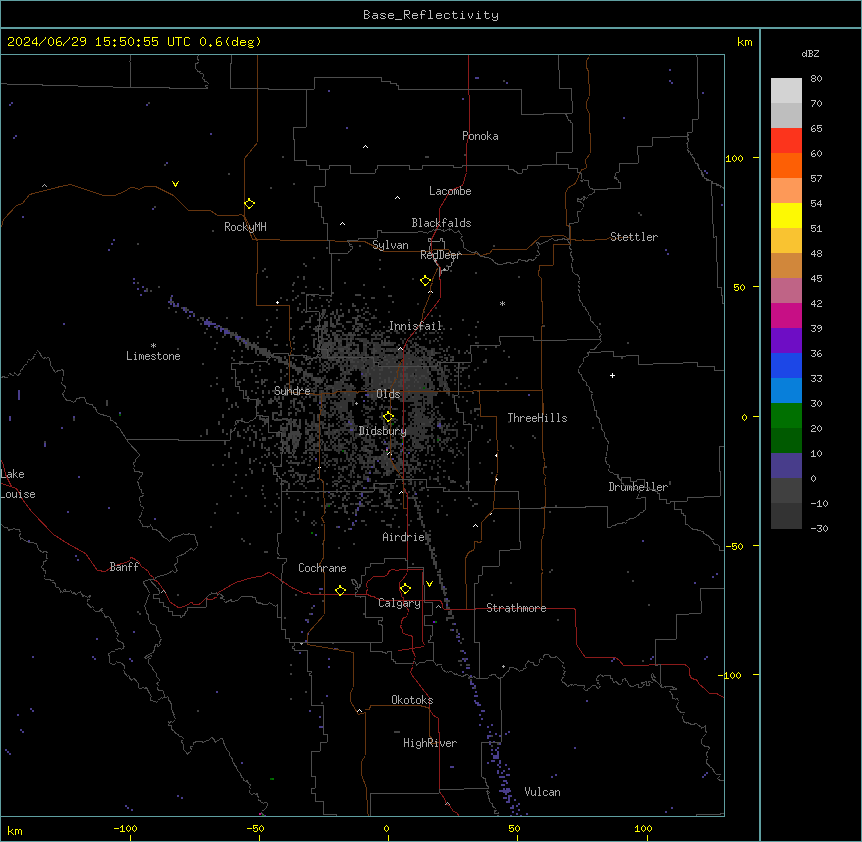This screenshot has height=842, width=862.
Task: Click the RedDeer city label
Action: [x=440, y=255]
